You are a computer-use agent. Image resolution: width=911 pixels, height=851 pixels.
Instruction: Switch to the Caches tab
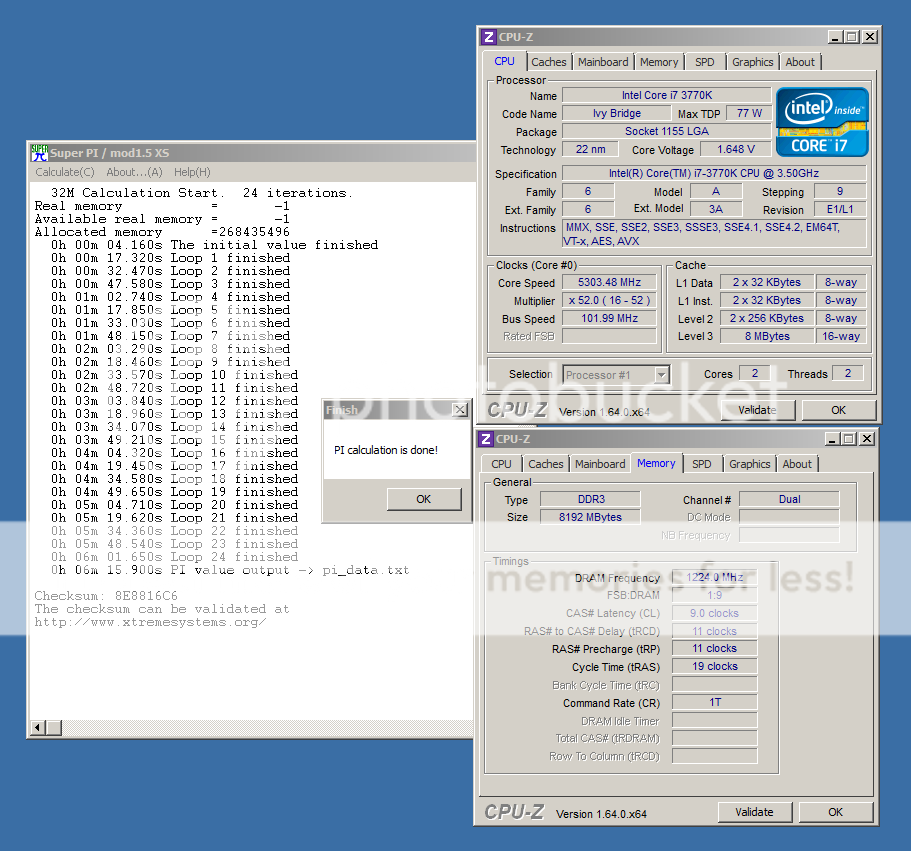[549, 61]
